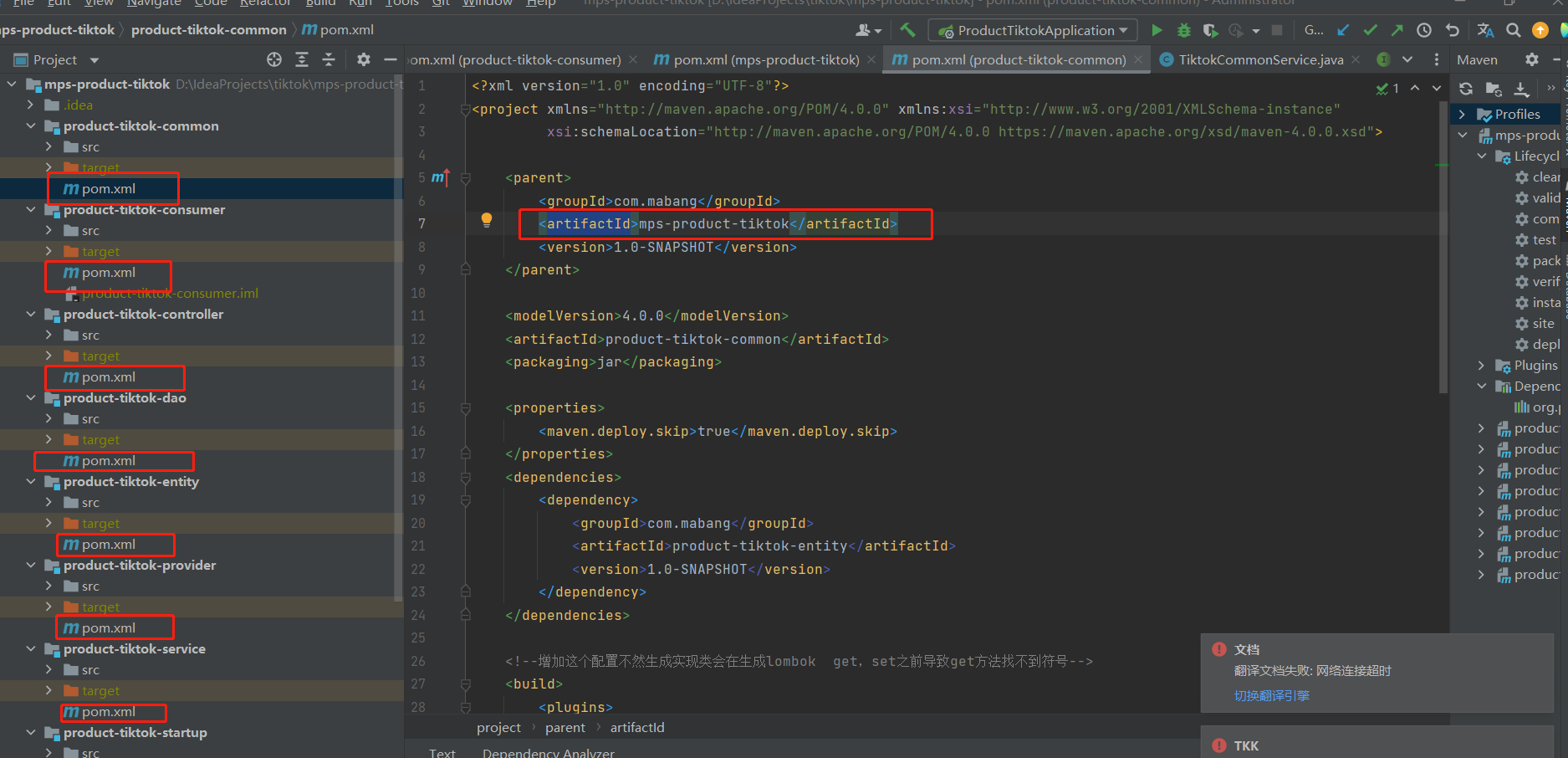Screen dimensions: 1568x758
Task: Collapse all nodes in Project panel
Action: coord(329,59)
